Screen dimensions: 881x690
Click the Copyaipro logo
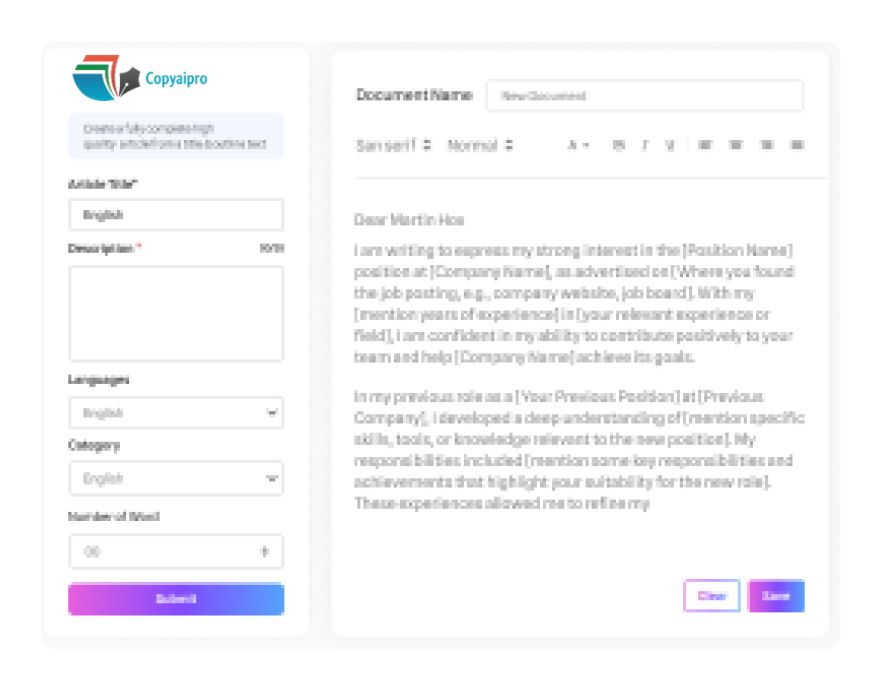point(140,78)
